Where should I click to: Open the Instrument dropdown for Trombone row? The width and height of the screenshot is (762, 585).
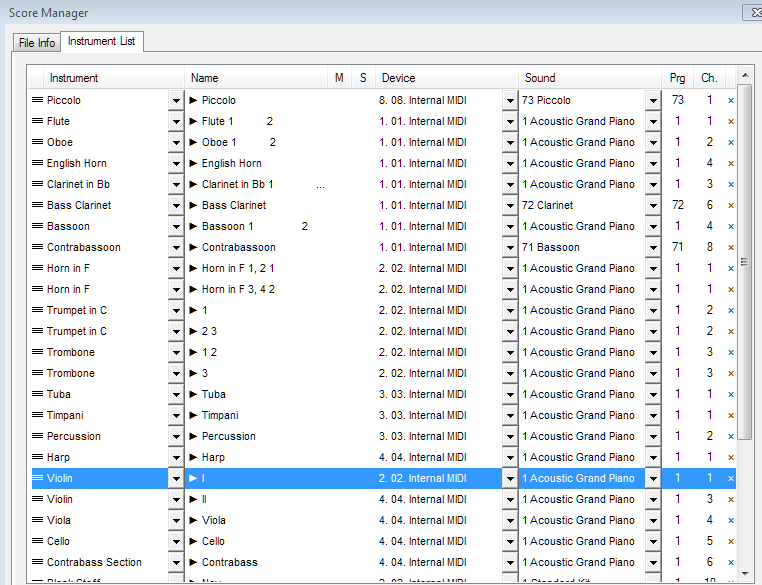[x=176, y=352]
